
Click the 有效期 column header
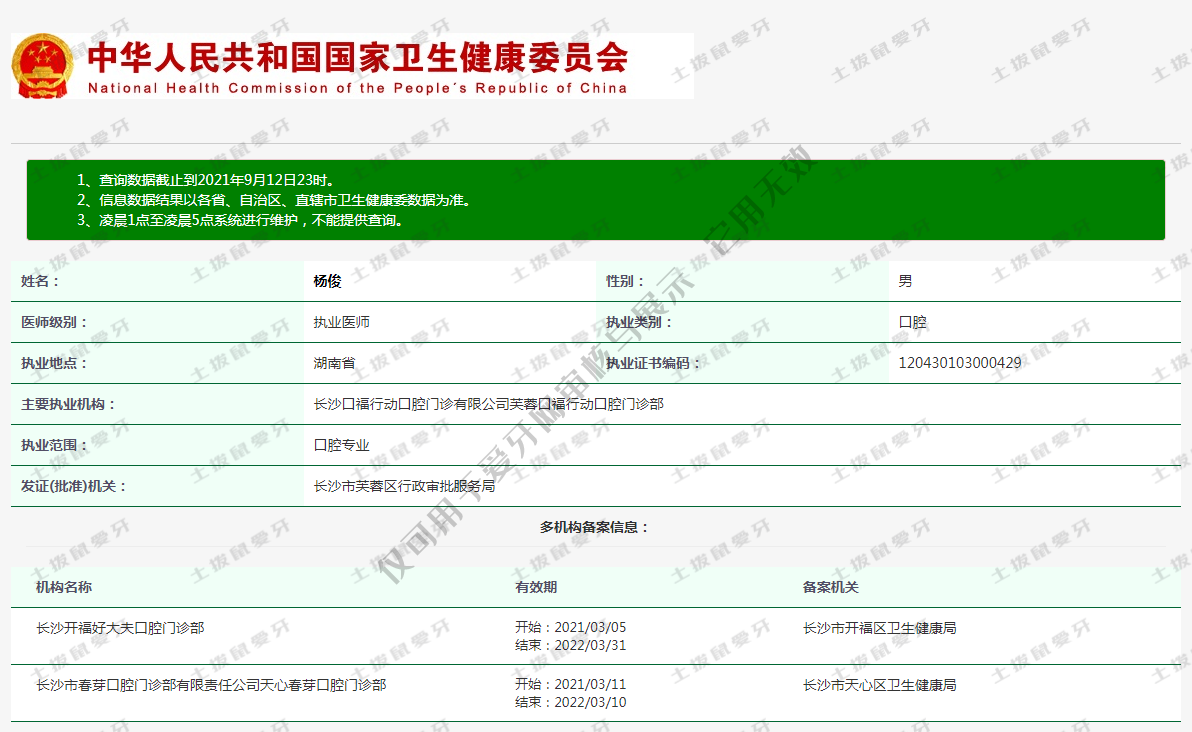536,588
